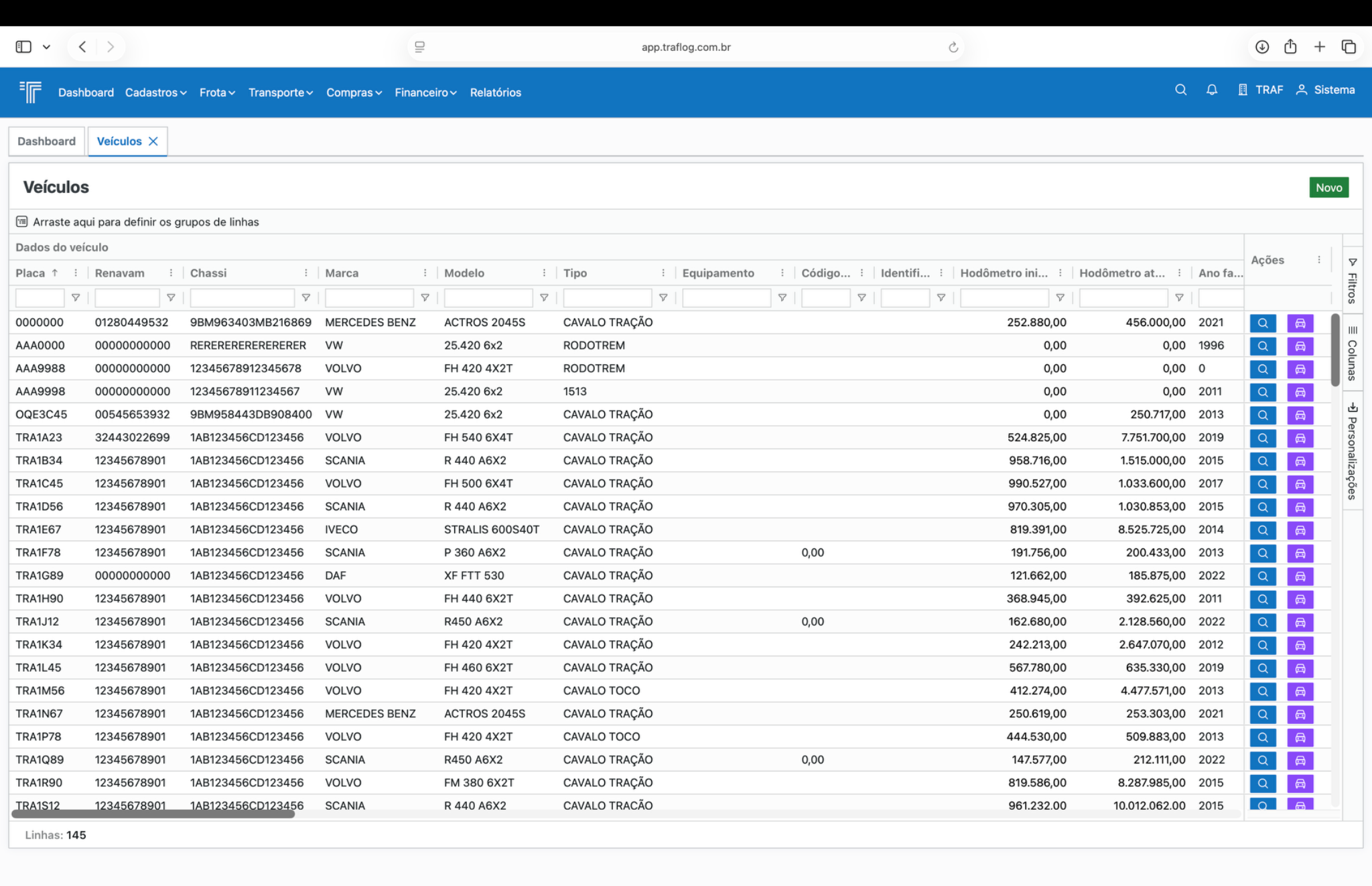Click the green Novo button
Viewport: 1372px width, 886px height.
coord(1328,188)
